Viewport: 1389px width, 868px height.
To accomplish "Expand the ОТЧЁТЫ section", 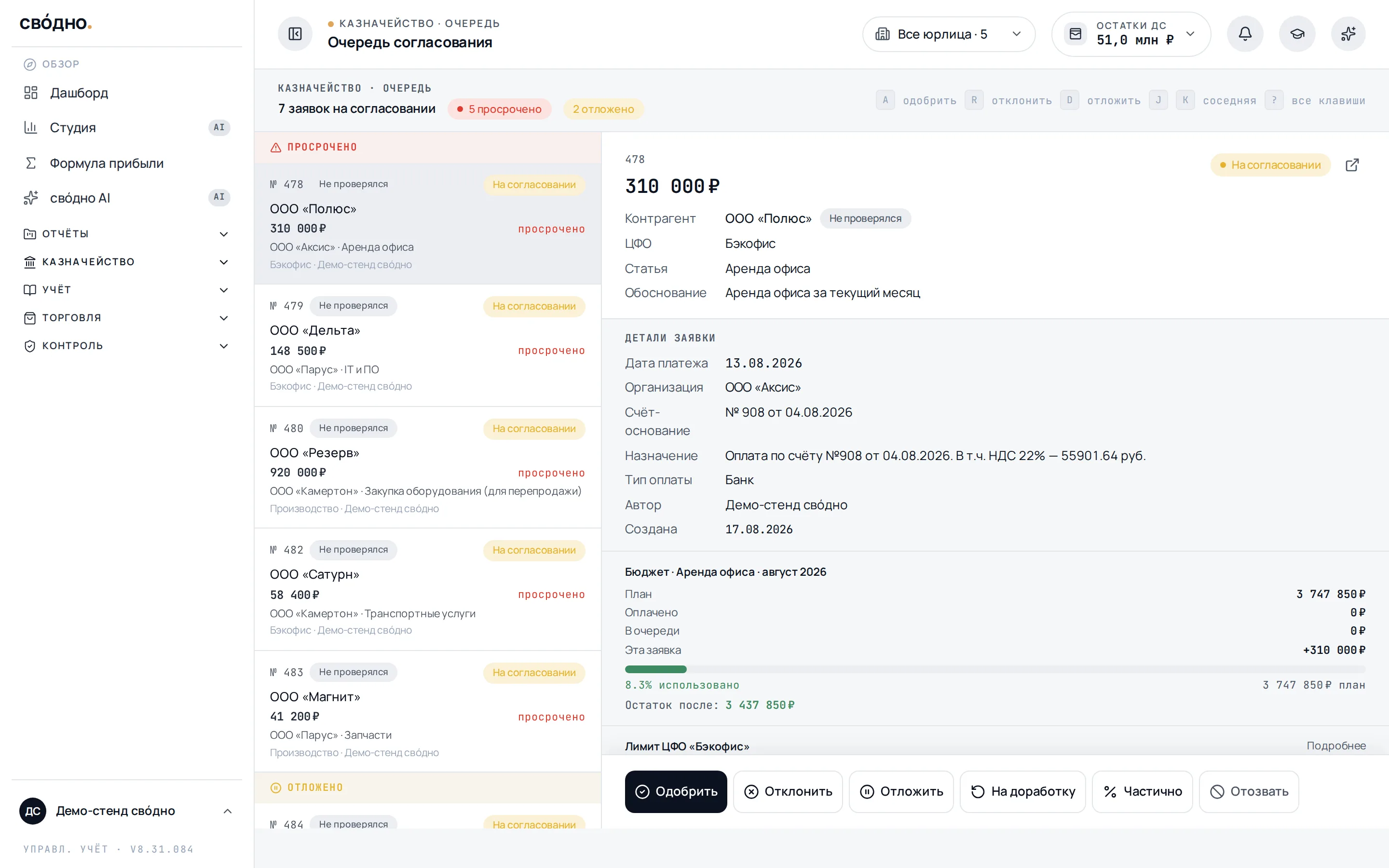I will (126, 234).
